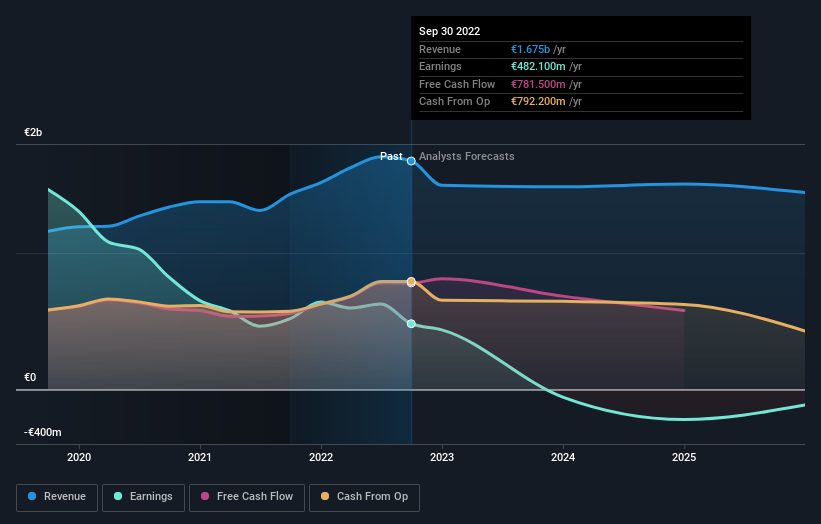821x524 pixels.
Task: Select the 2021 x-axis label
Action: (200, 458)
